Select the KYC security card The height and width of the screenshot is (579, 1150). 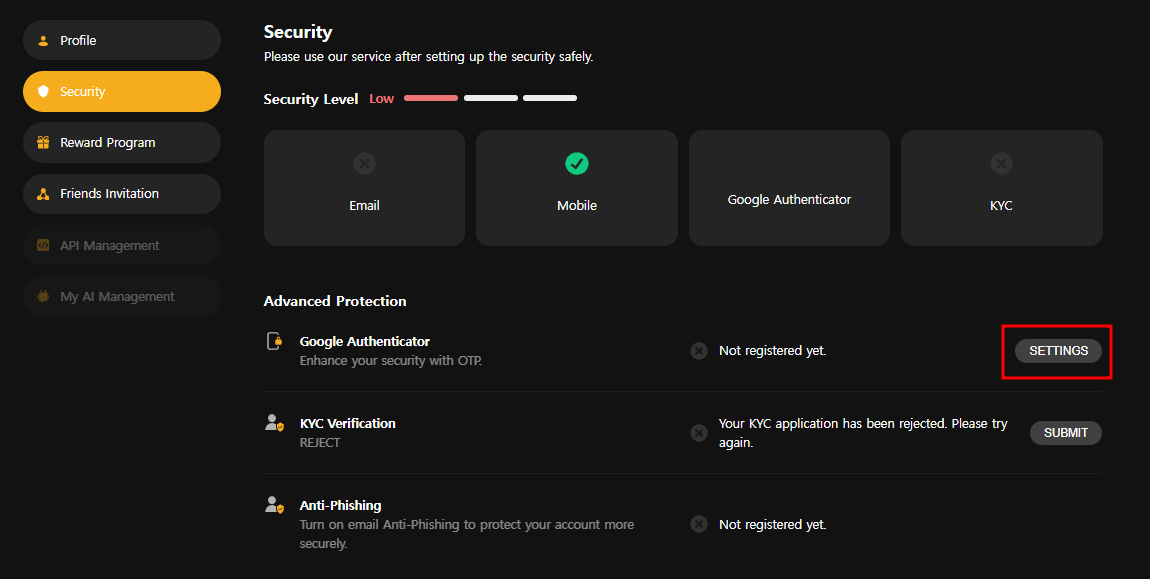pos(1001,188)
